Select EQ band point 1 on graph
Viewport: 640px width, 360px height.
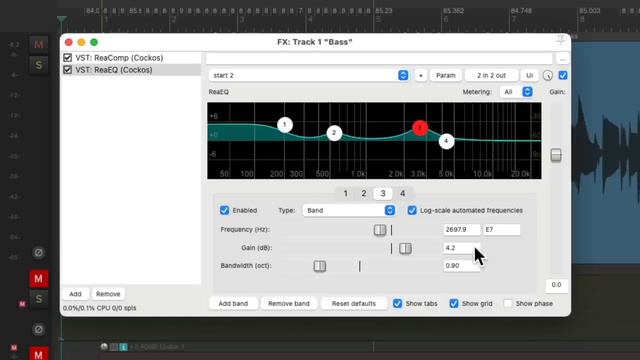pos(284,124)
